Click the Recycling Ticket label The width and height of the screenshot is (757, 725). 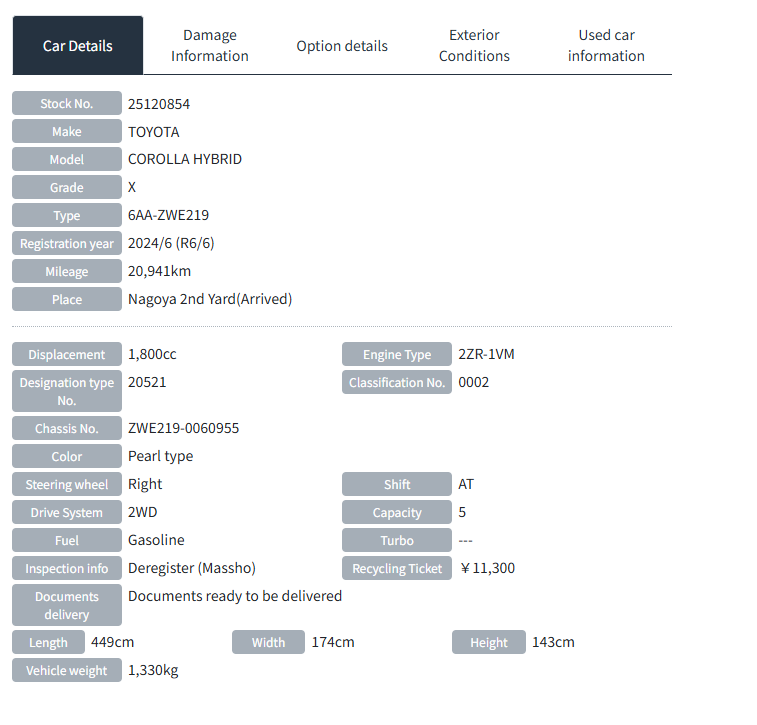397,569
